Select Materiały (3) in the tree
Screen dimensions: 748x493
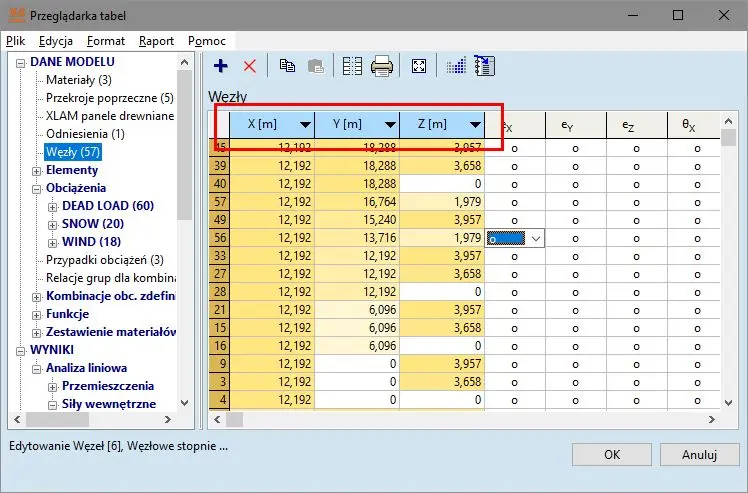[79, 80]
